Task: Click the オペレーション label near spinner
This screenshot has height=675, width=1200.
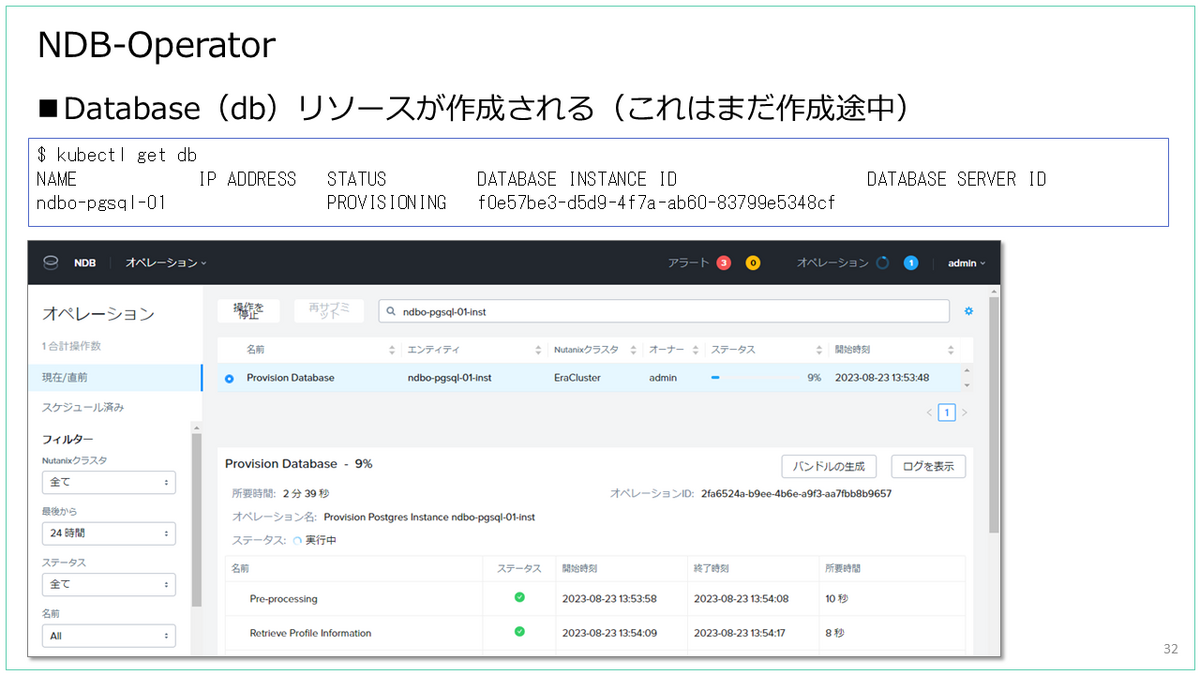Action: coord(832,263)
